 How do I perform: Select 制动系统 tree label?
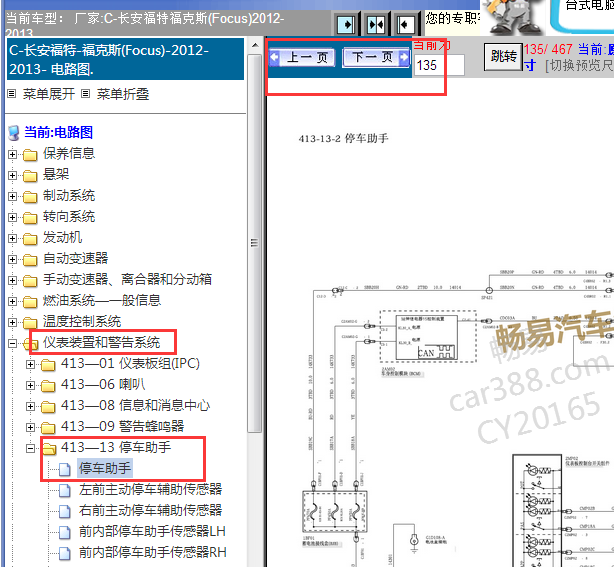[x=69, y=195]
